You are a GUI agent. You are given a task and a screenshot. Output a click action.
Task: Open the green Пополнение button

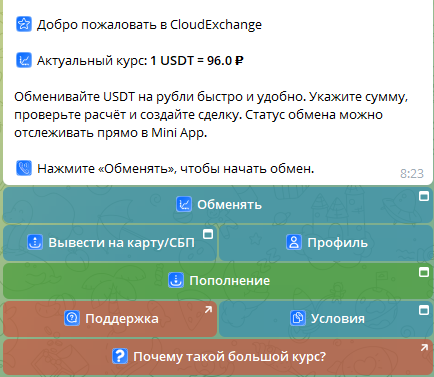pyautogui.click(x=218, y=281)
